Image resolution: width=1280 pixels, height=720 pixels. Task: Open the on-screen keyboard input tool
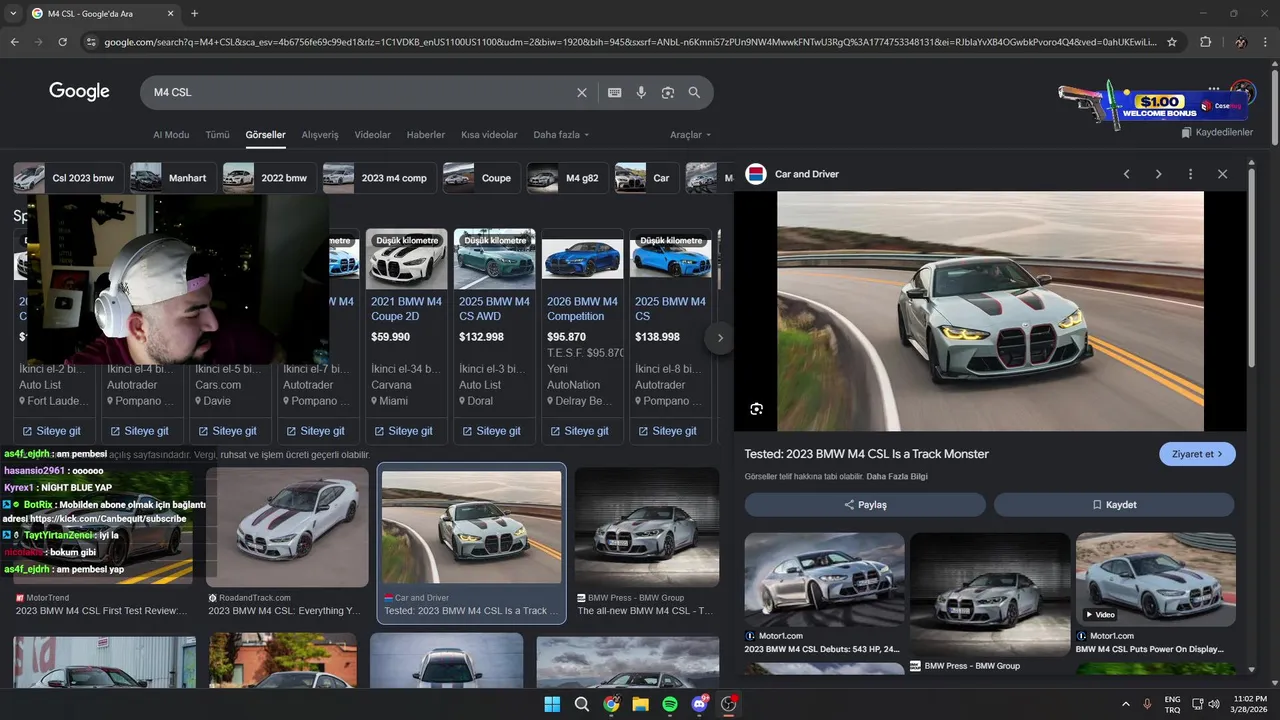point(614,92)
